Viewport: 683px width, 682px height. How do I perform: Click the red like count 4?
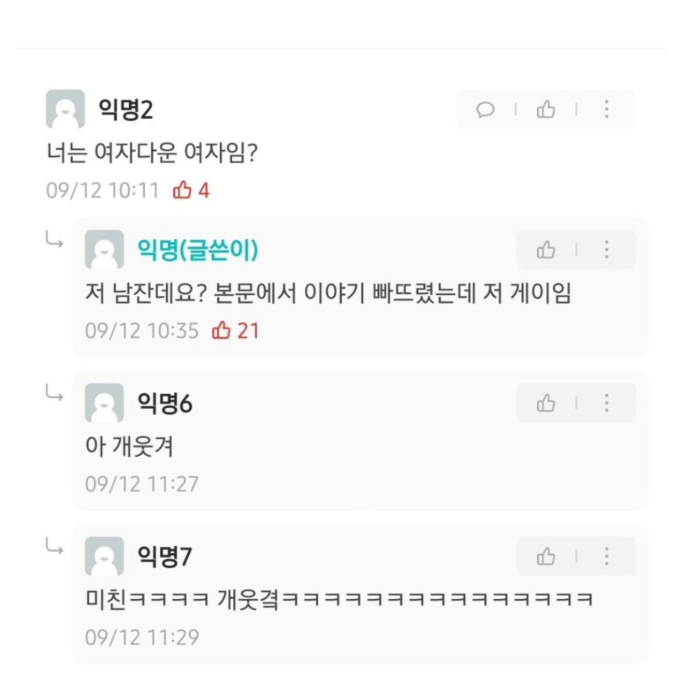tap(192, 190)
